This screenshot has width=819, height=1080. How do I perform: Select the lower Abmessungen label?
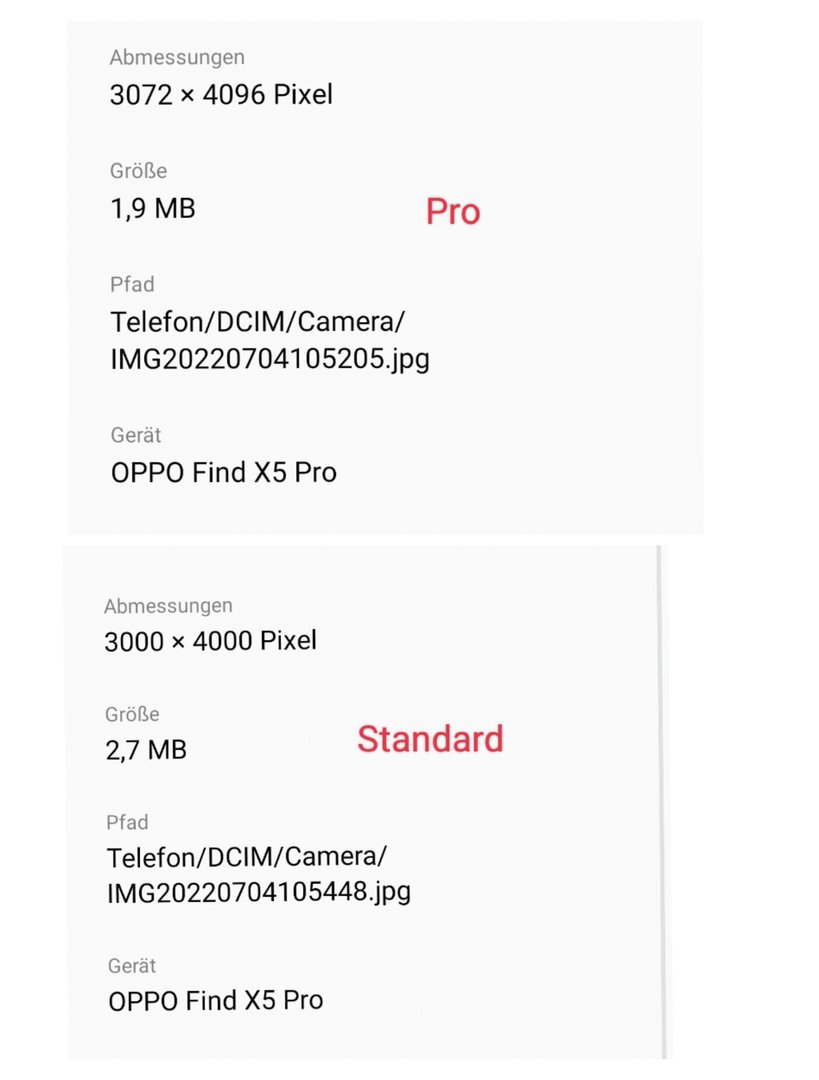(x=168, y=605)
